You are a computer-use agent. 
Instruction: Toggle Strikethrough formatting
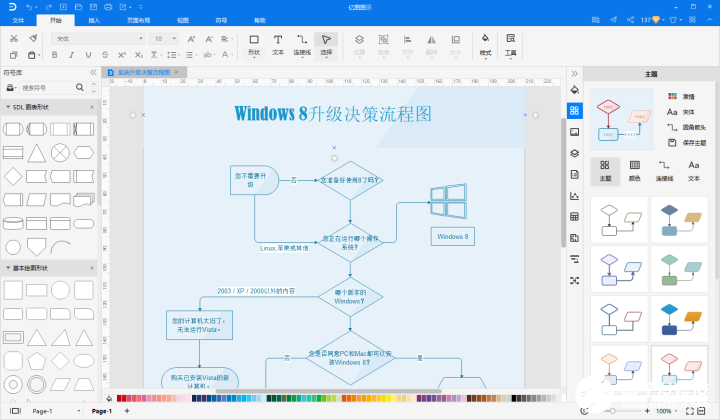pyautogui.click(x=105, y=55)
